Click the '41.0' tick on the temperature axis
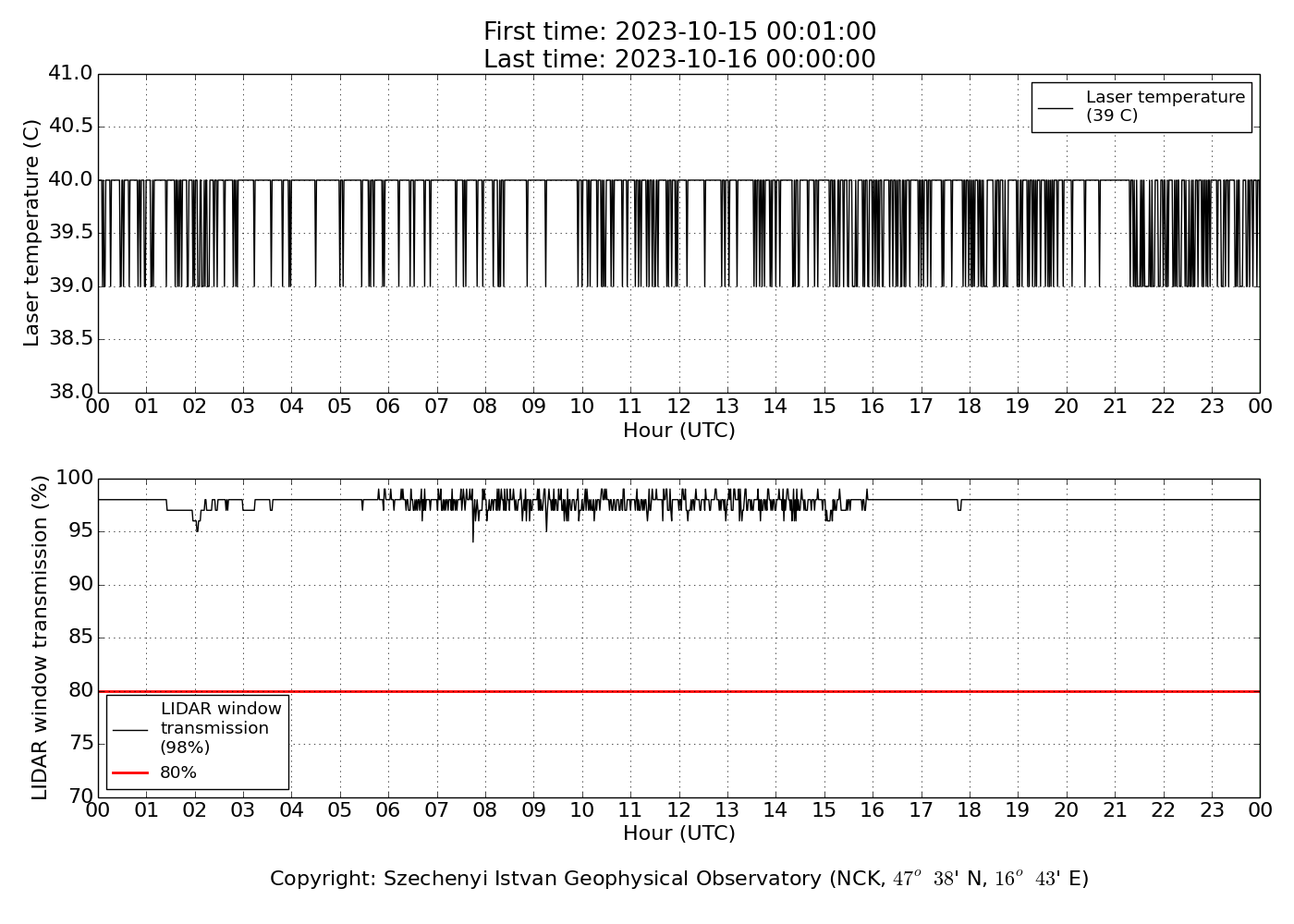Image resolution: width=1294 pixels, height=924 pixels. 70,73
